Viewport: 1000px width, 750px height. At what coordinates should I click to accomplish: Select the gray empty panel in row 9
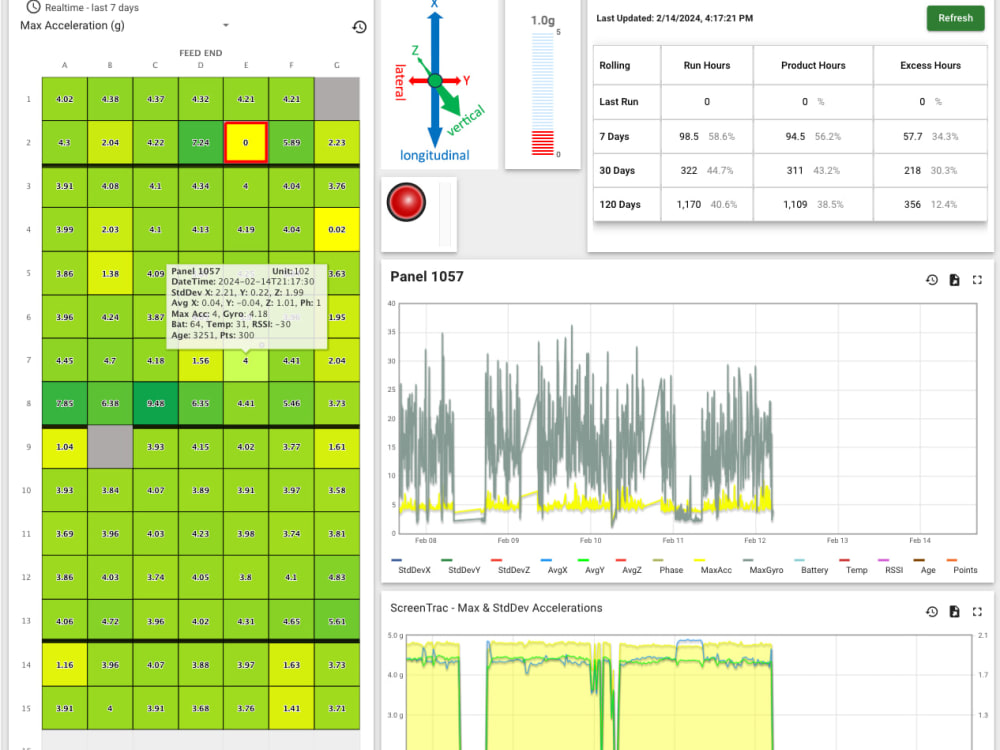(110, 447)
